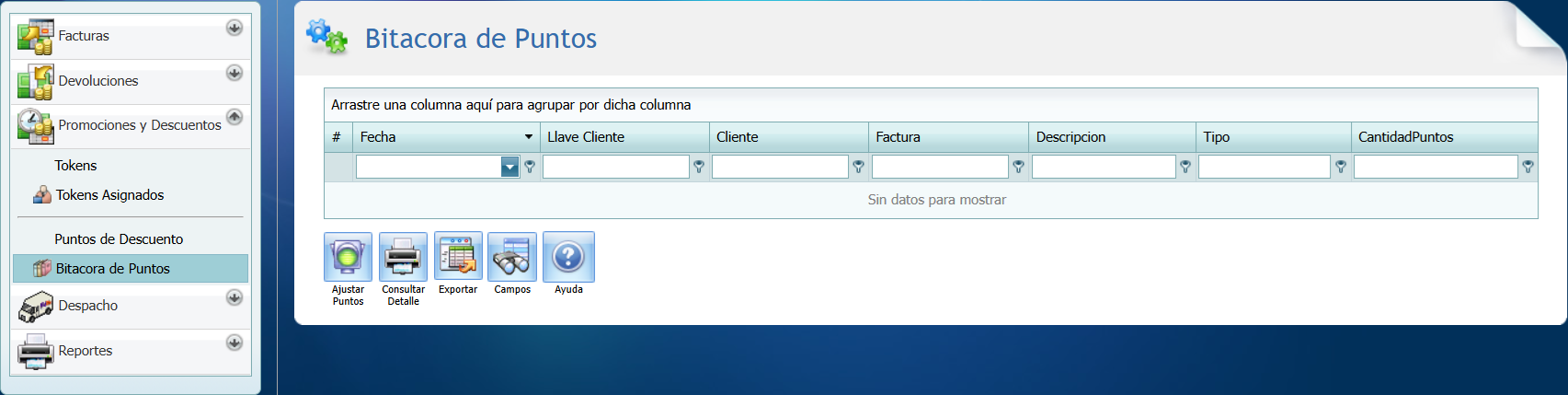The height and width of the screenshot is (395, 1568).
Task: Click the Reportes printer icon
Action: 36,352
